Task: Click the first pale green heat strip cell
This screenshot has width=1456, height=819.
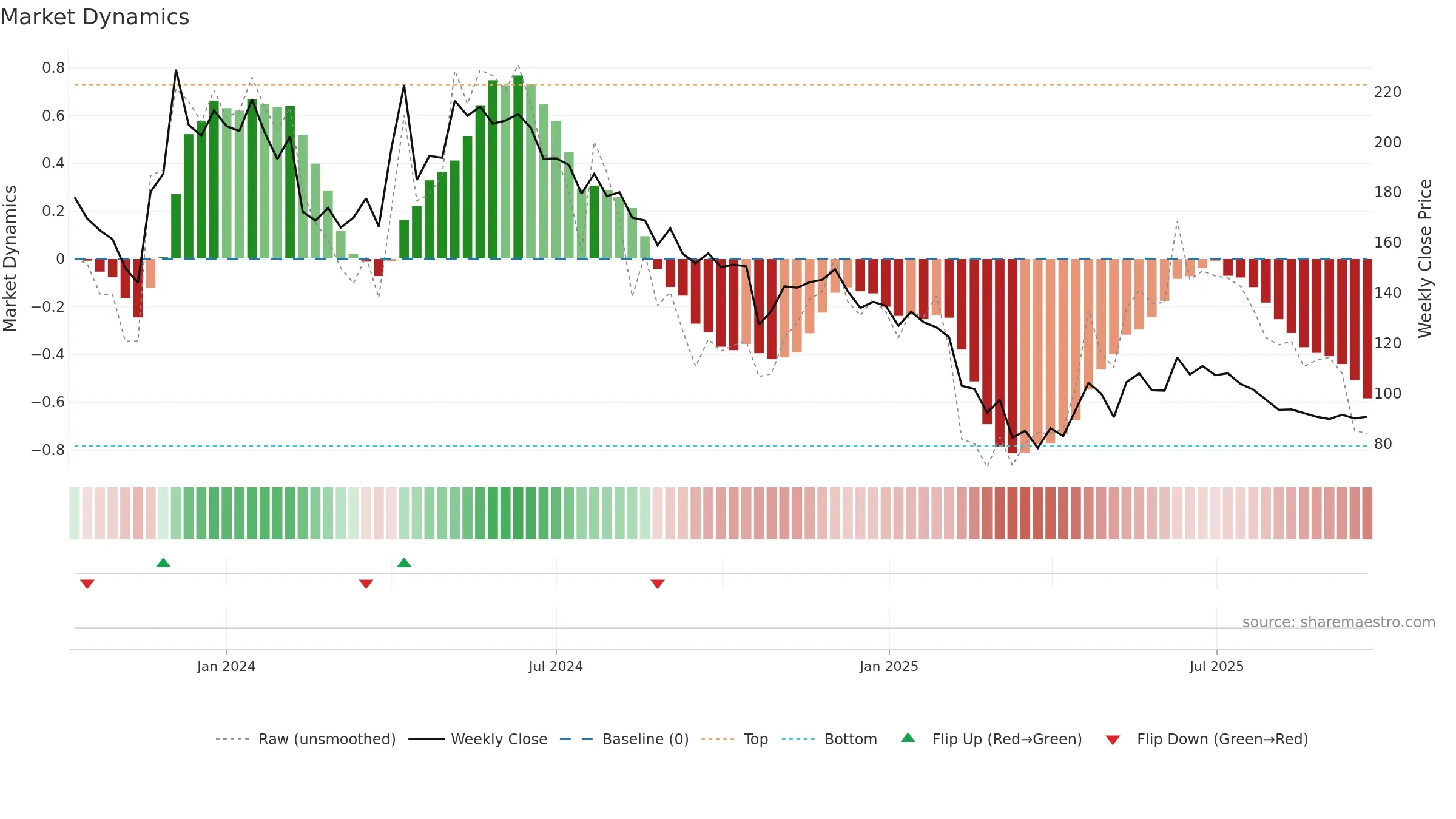Action: 75,513
